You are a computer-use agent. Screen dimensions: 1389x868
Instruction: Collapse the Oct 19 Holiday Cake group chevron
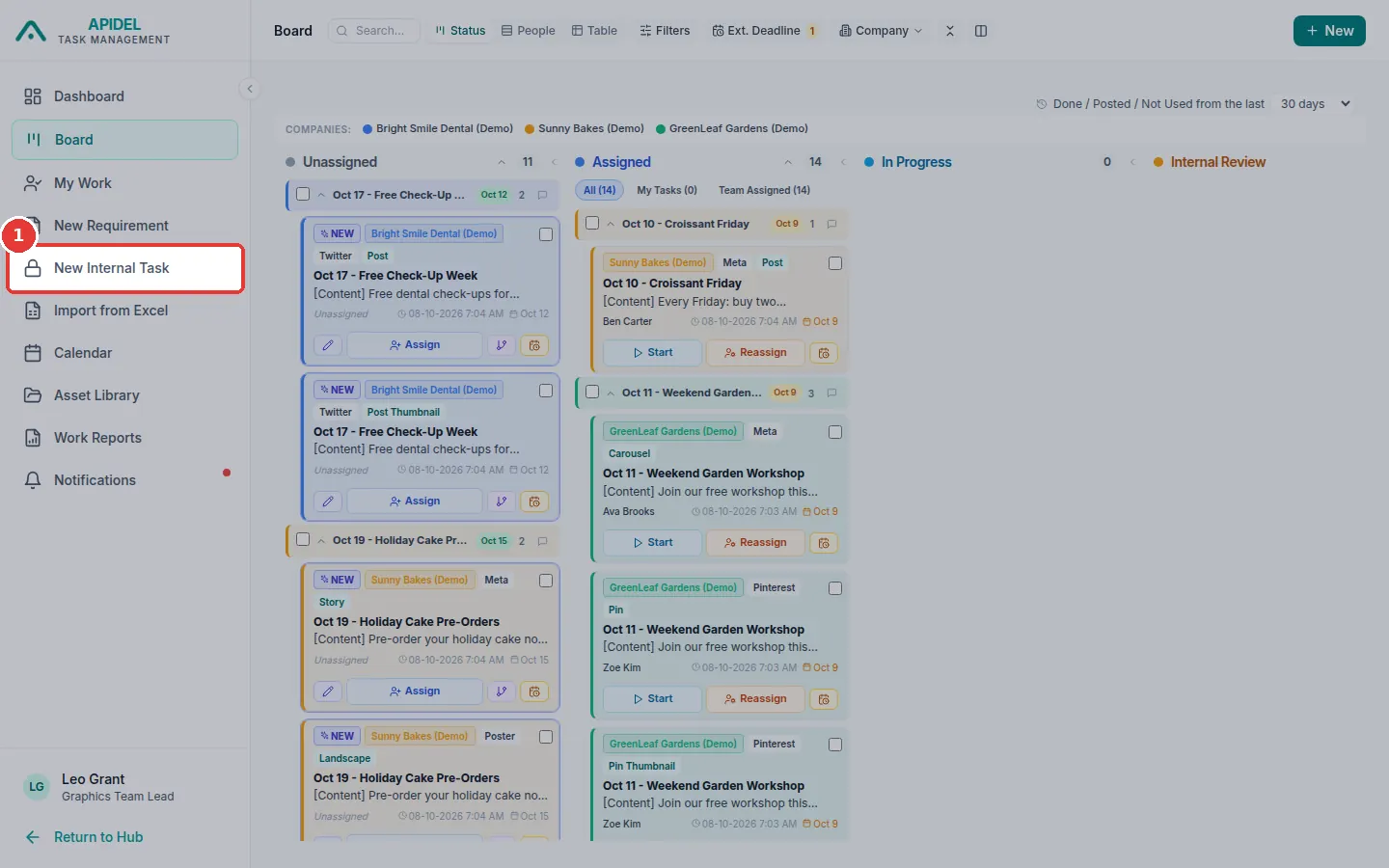click(x=321, y=541)
